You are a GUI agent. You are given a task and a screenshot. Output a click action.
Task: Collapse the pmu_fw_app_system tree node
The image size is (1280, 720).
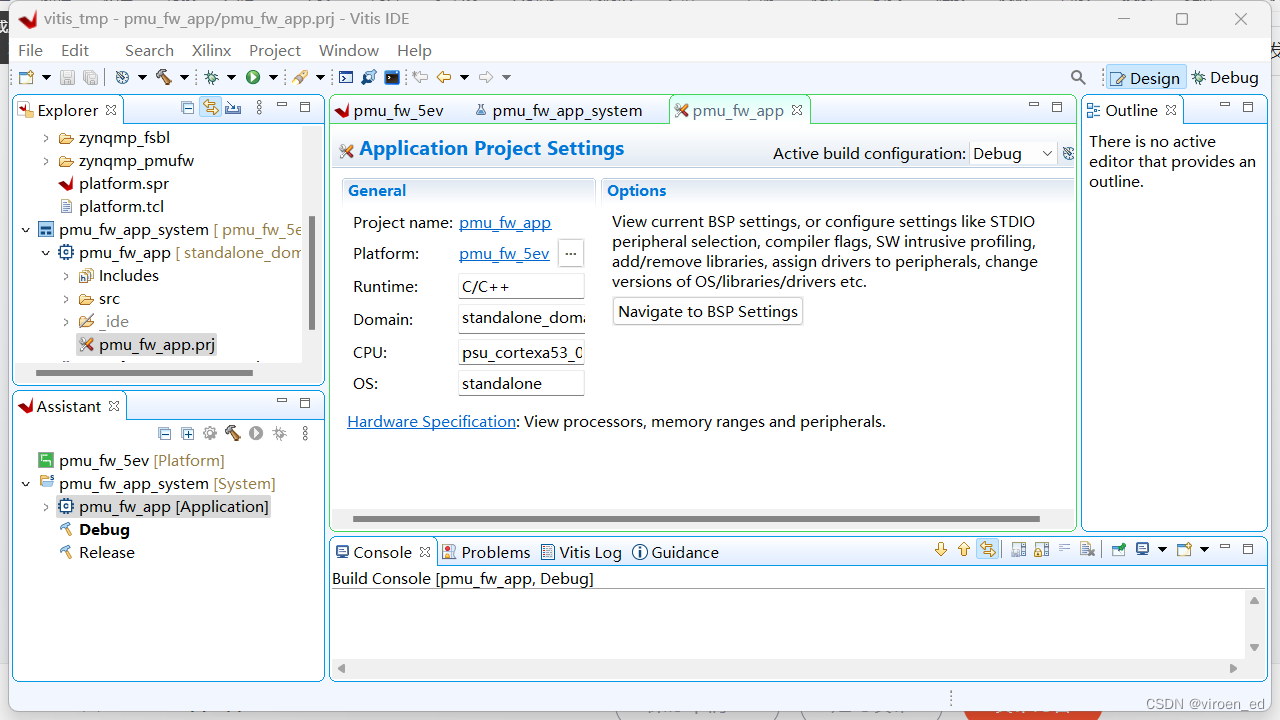26,229
